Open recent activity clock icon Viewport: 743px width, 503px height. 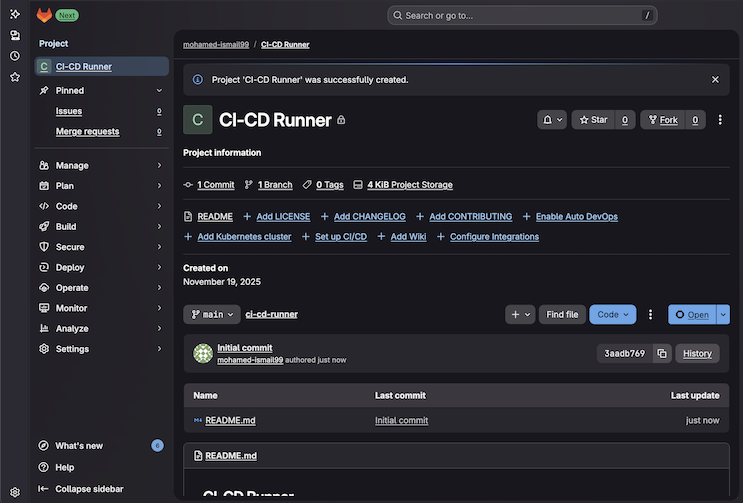point(15,56)
